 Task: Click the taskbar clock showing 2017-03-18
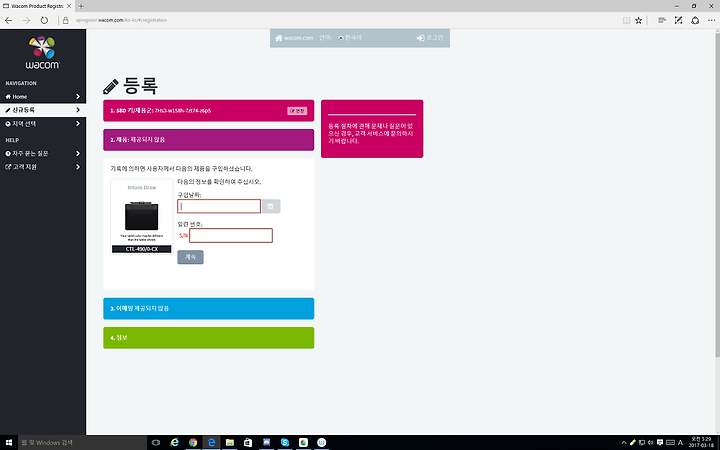[701, 443]
